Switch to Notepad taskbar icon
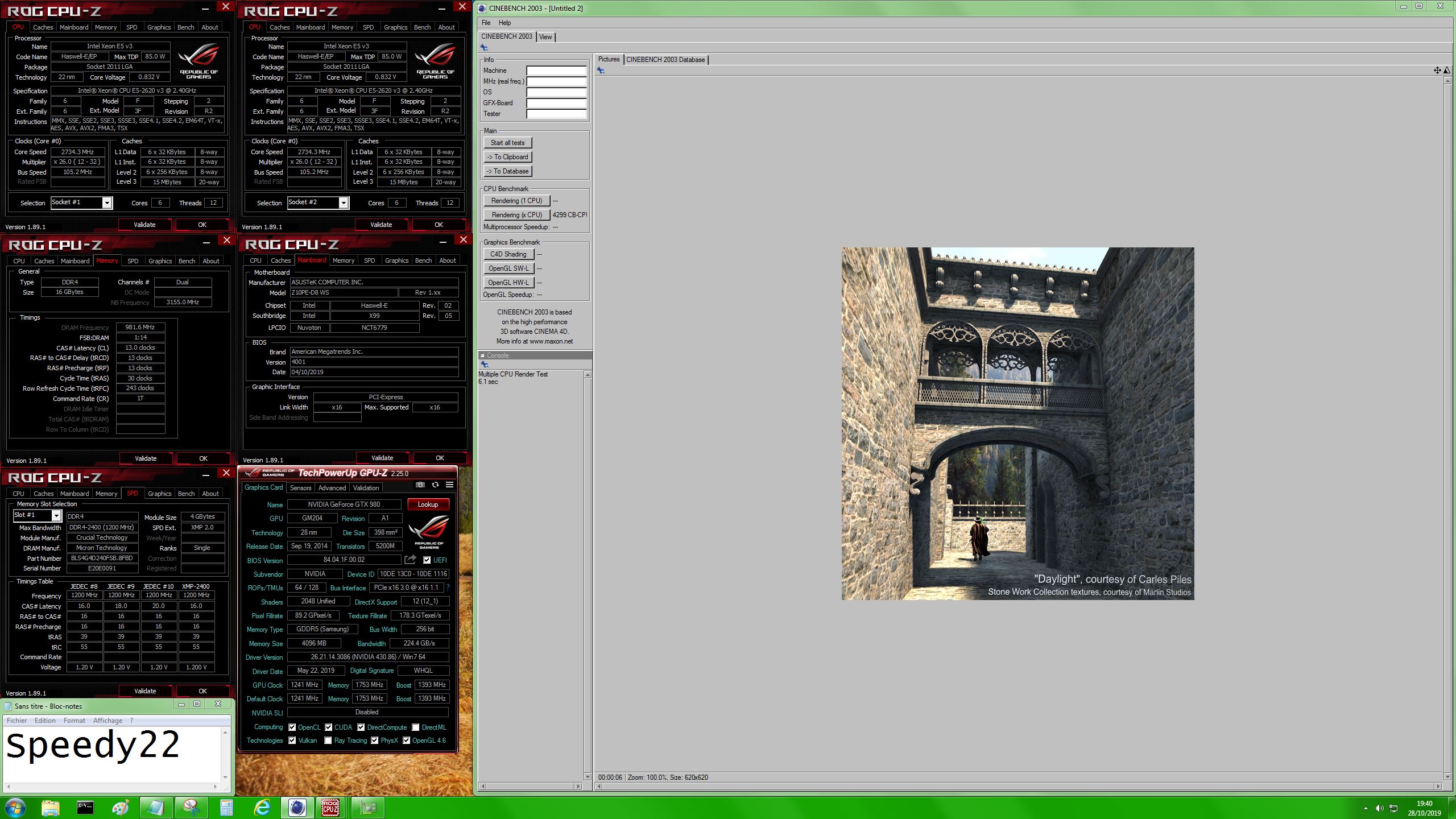1456x819 pixels. pos(155,807)
